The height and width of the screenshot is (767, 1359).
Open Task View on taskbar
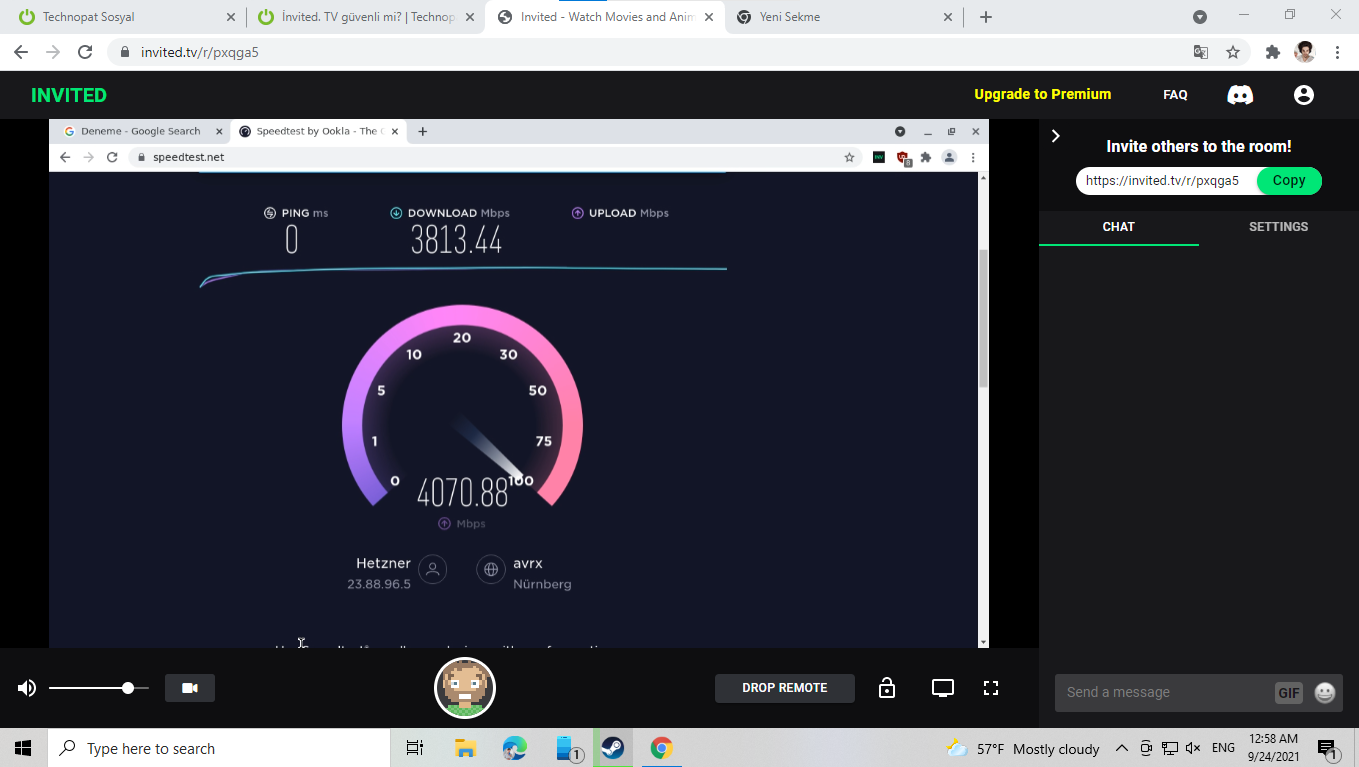coord(414,748)
